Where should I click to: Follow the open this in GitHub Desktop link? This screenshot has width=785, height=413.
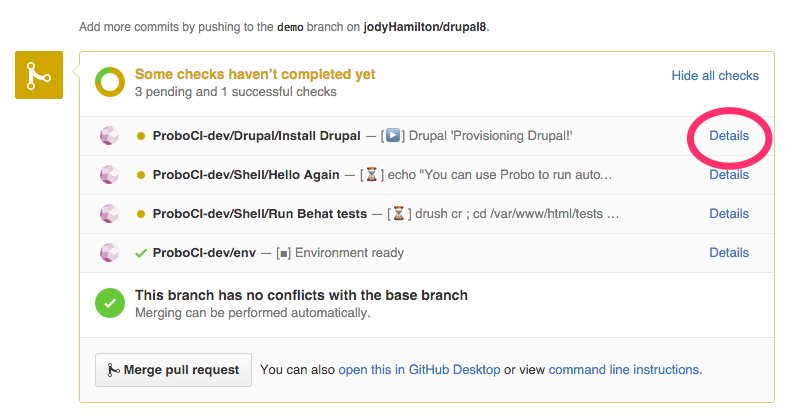(x=419, y=369)
